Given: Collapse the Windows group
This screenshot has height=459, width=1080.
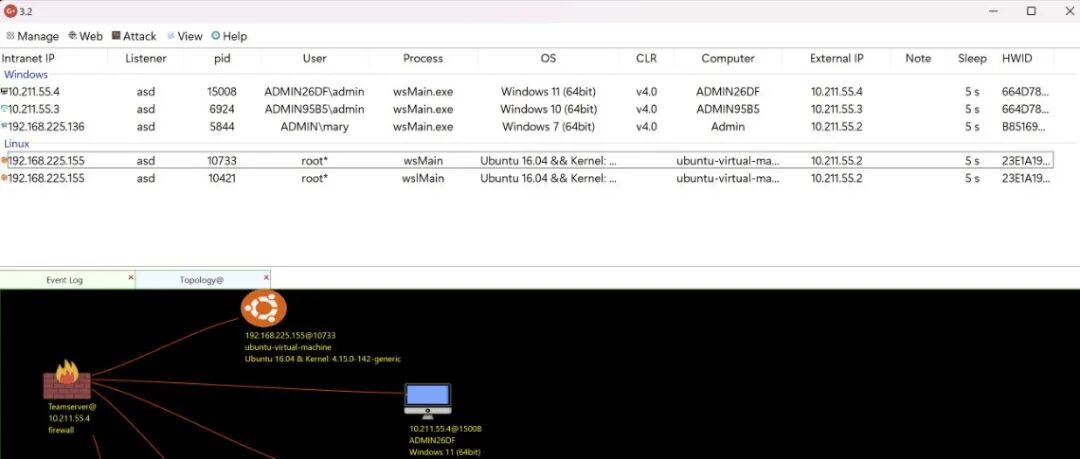Looking at the screenshot, I should 26,74.
